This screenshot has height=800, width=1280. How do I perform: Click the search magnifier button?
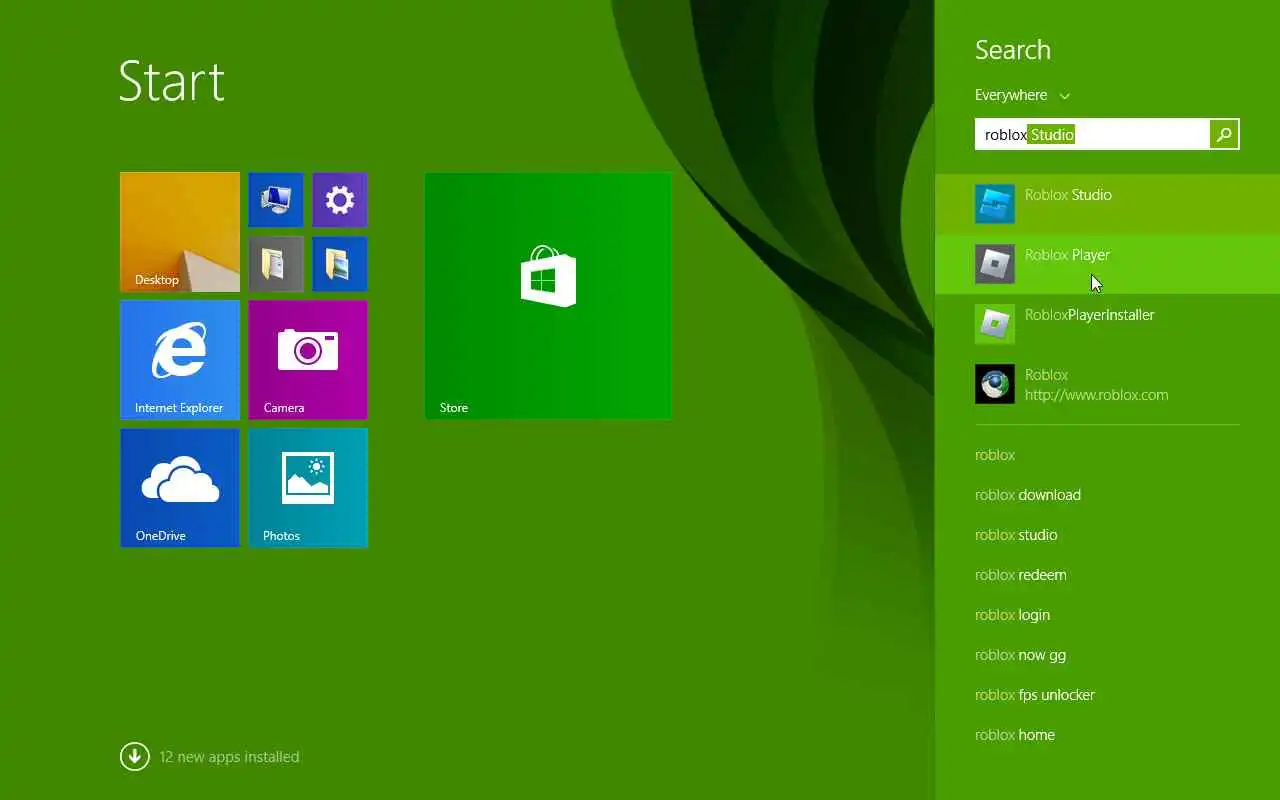point(1224,134)
